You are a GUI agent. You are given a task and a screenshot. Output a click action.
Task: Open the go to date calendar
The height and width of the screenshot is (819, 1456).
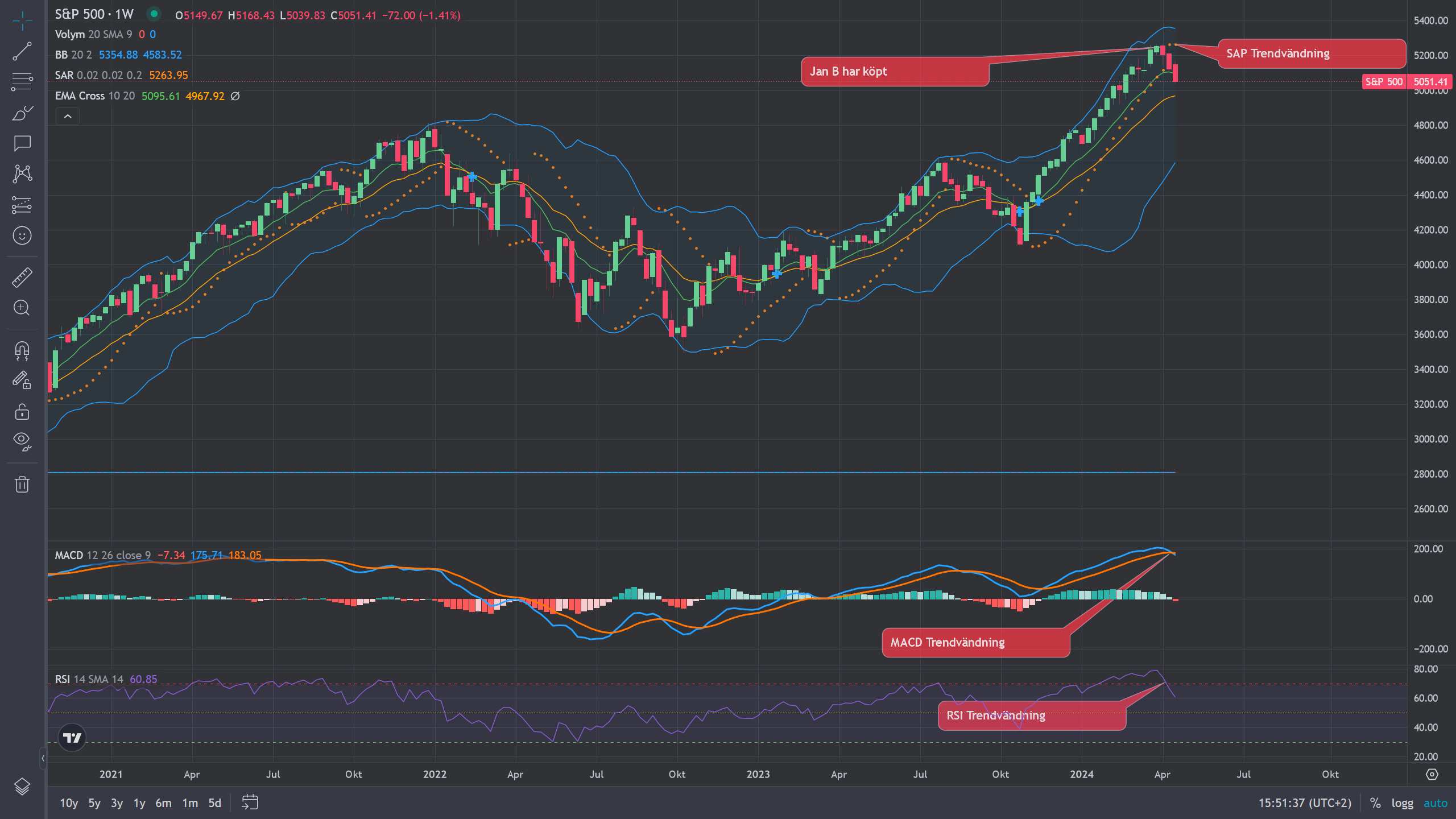(x=250, y=803)
